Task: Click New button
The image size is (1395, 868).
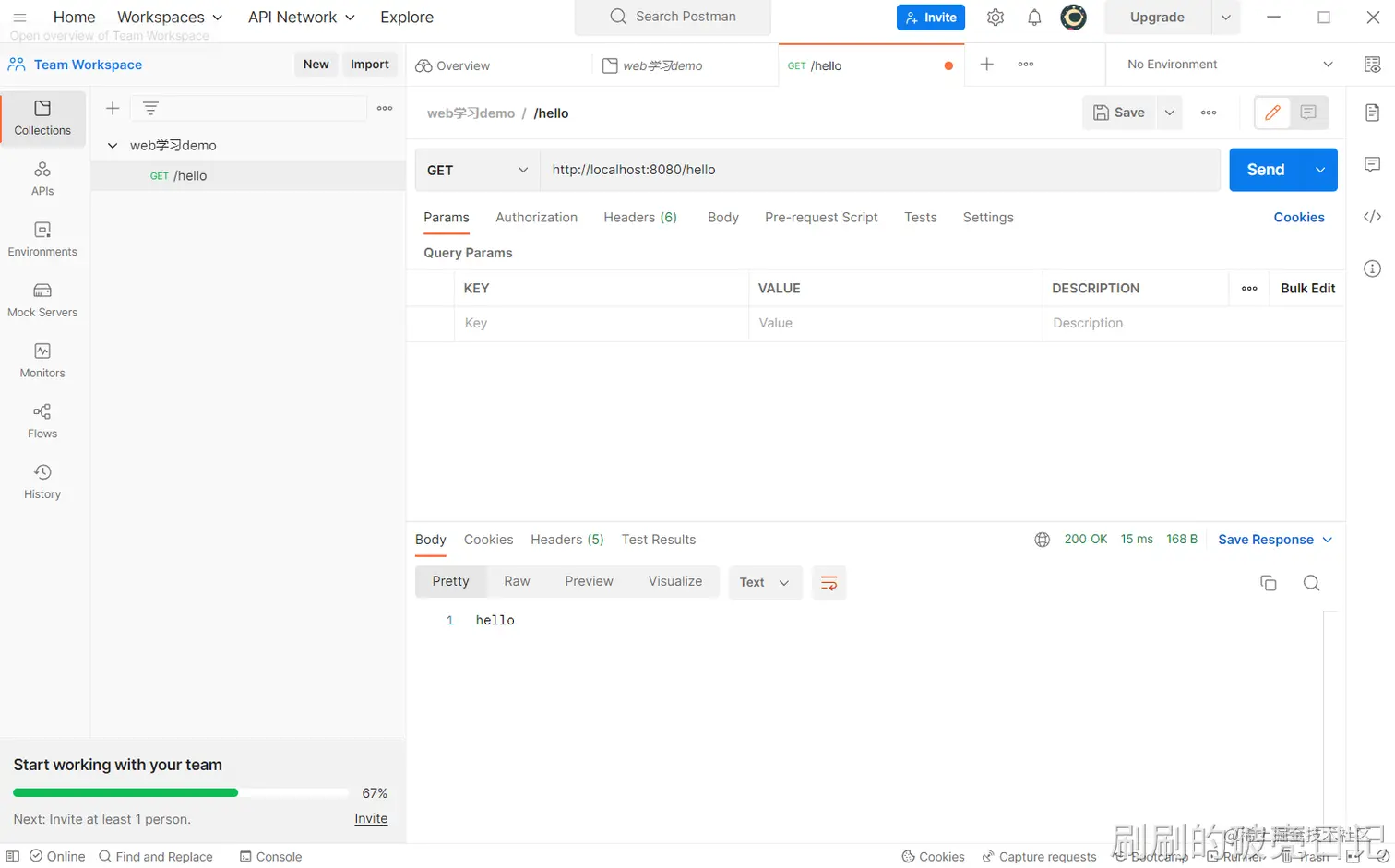Action: [316, 65]
